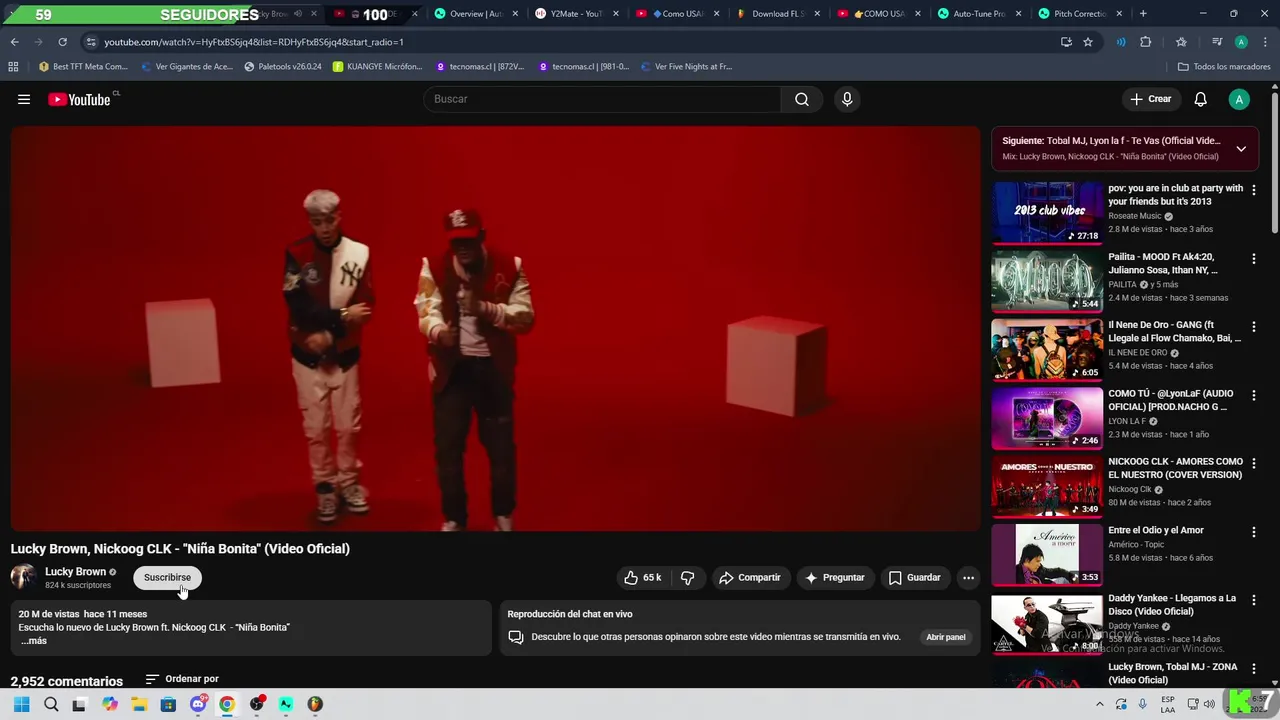
Task: Go to YouTube home via logo
Action: coord(79,99)
